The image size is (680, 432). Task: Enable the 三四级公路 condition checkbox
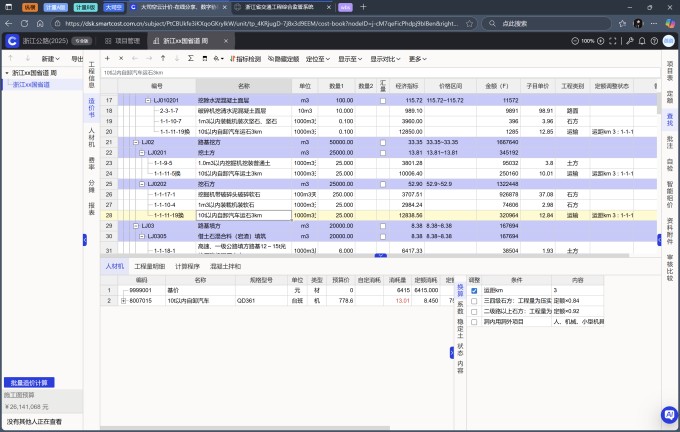tap(474, 301)
